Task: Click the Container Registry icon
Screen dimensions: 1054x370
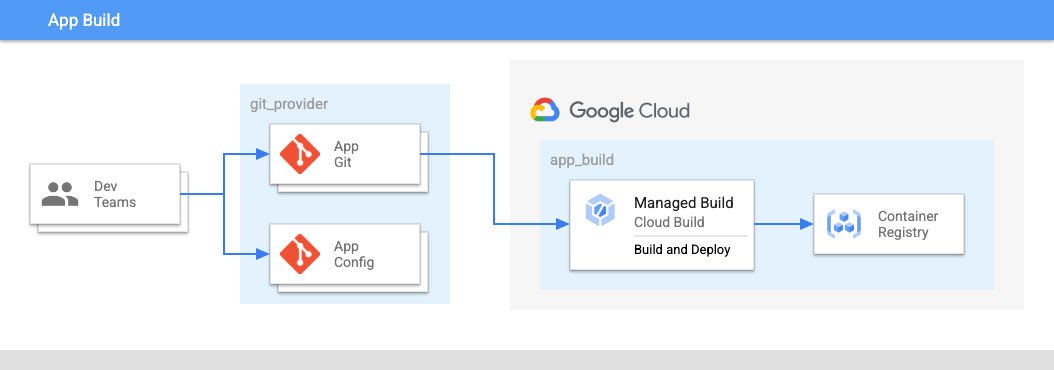Action: (843, 224)
